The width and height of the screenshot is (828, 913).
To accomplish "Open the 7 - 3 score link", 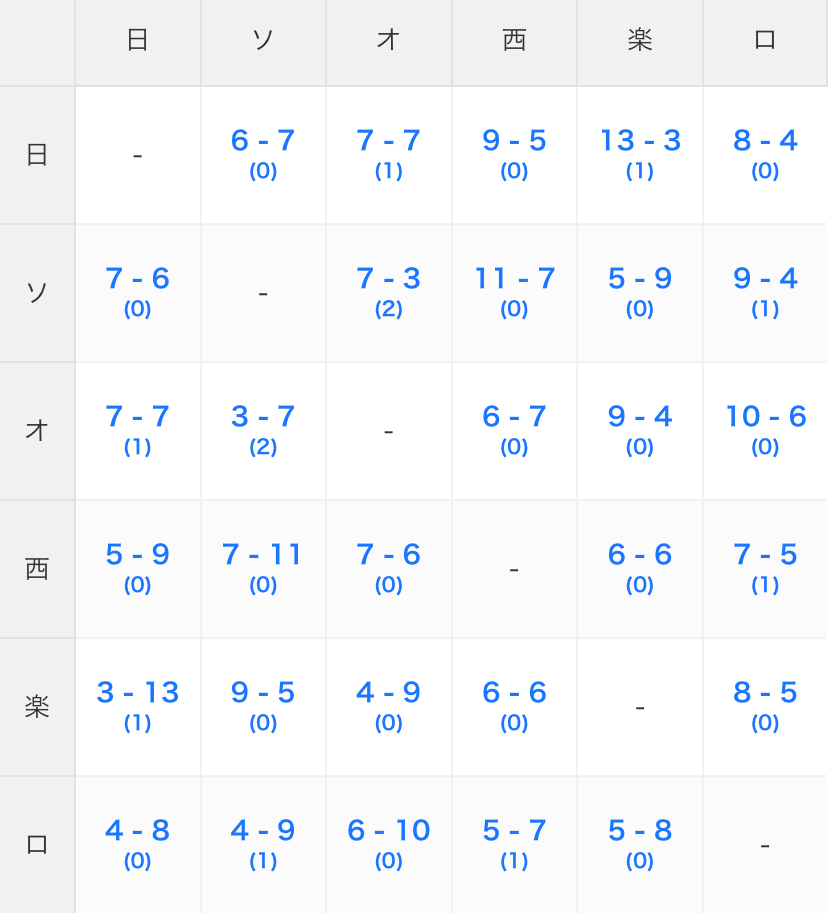I will click(x=388, y=279).
